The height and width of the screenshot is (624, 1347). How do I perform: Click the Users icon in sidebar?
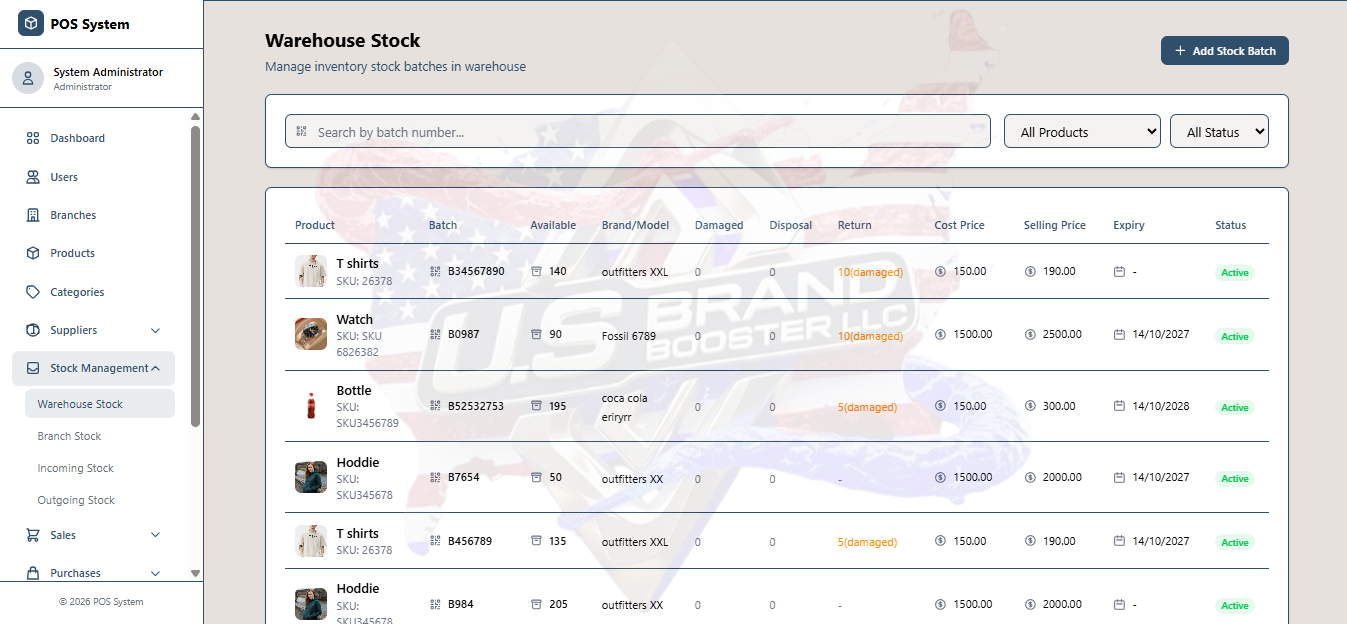[x=33, y=177]
